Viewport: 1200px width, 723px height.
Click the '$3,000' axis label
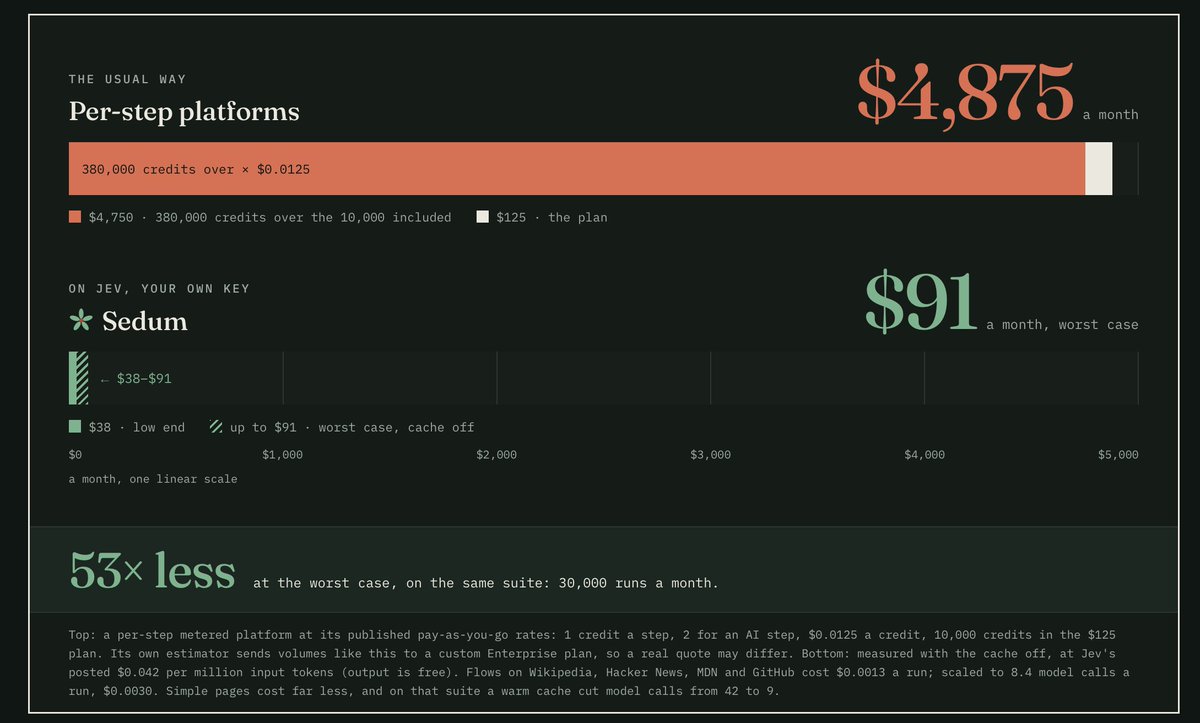pyautogui.click(x=710, y=455)
